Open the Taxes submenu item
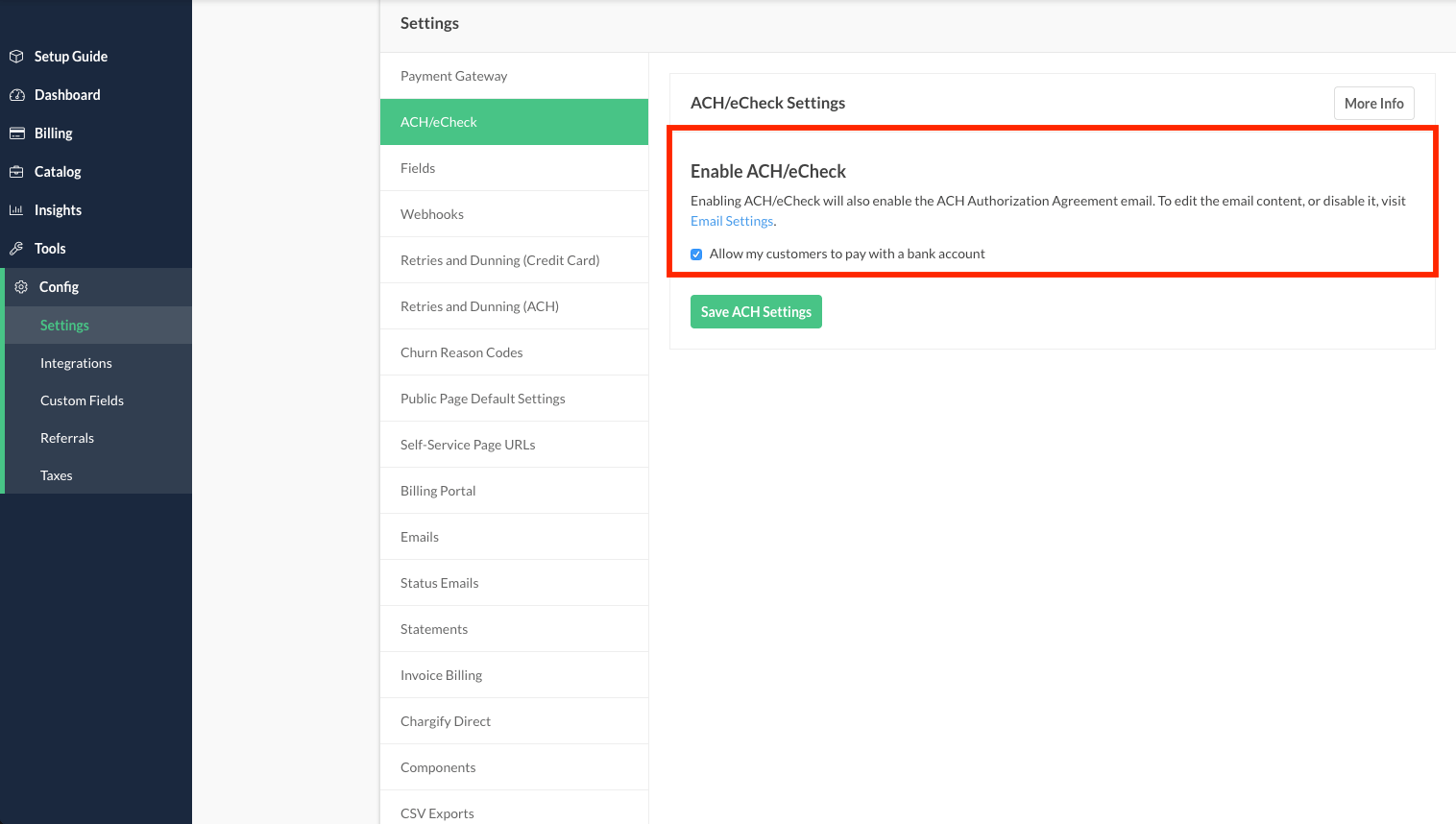1456x824 pixels. click(57, 475)
